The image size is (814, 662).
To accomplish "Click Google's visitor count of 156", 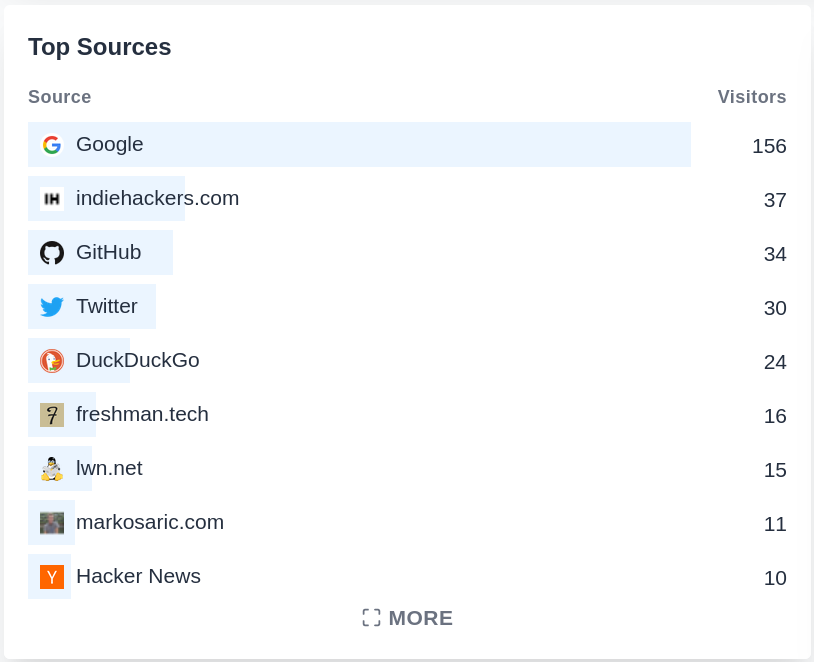I will click(x=768, y=146).
